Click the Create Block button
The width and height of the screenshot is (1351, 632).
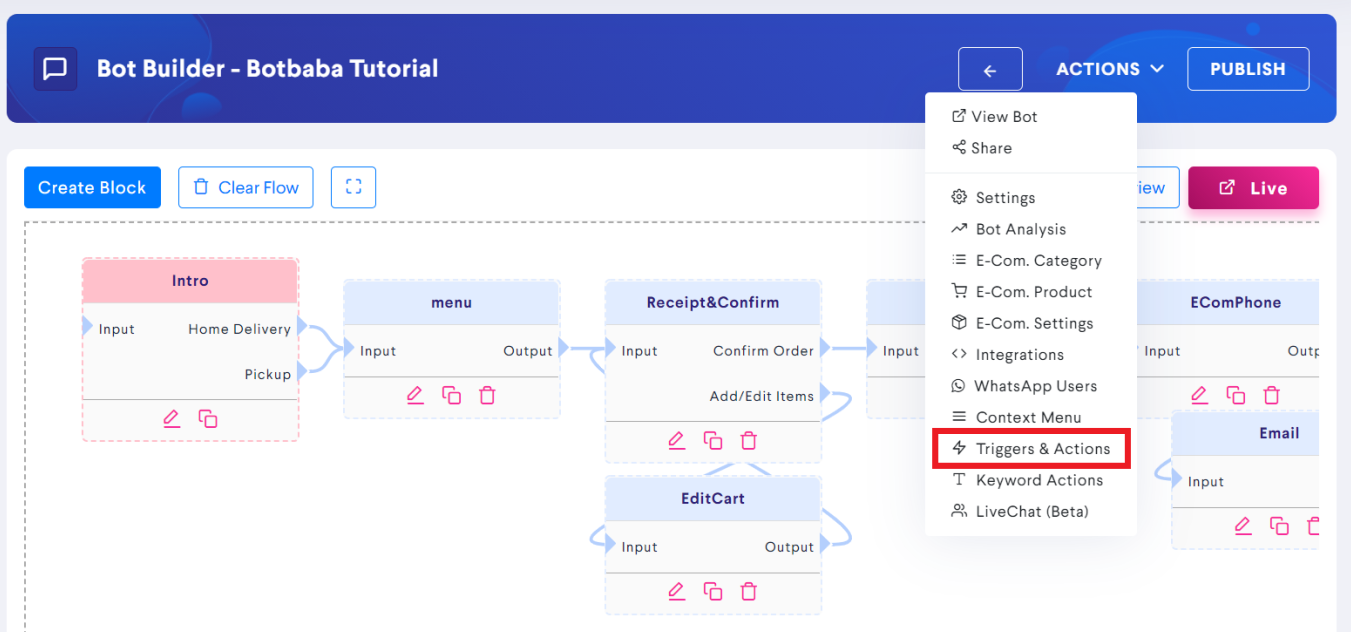[x=92, y=187]
